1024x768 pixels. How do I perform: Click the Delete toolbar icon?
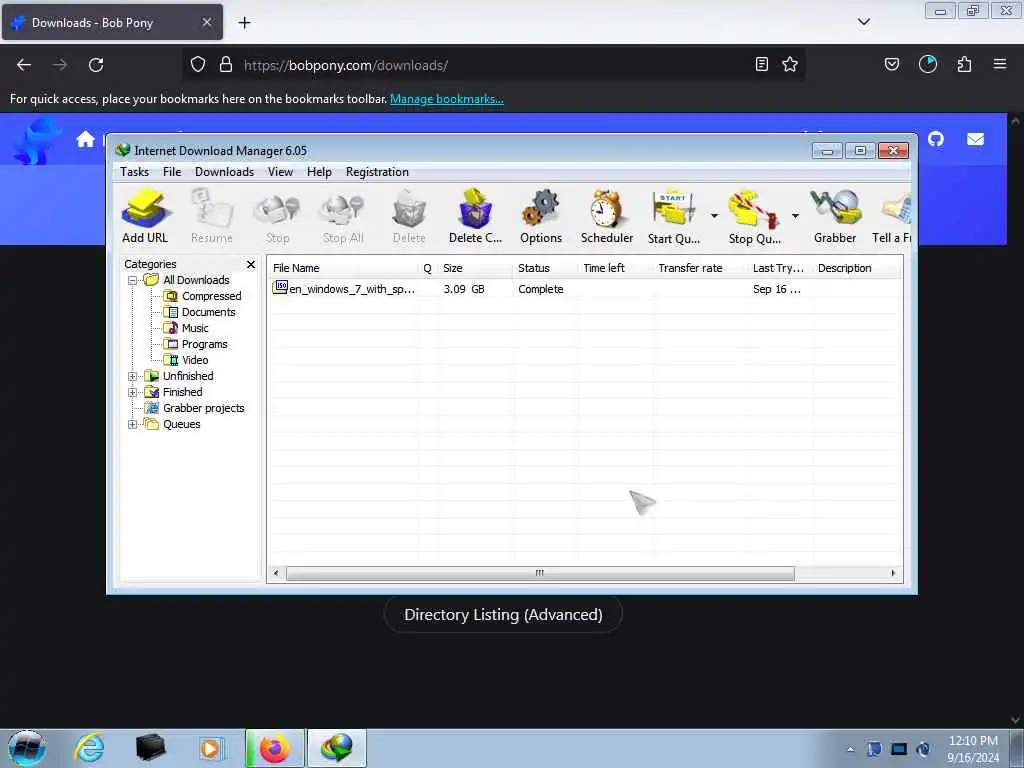click(x=409, y=216)
